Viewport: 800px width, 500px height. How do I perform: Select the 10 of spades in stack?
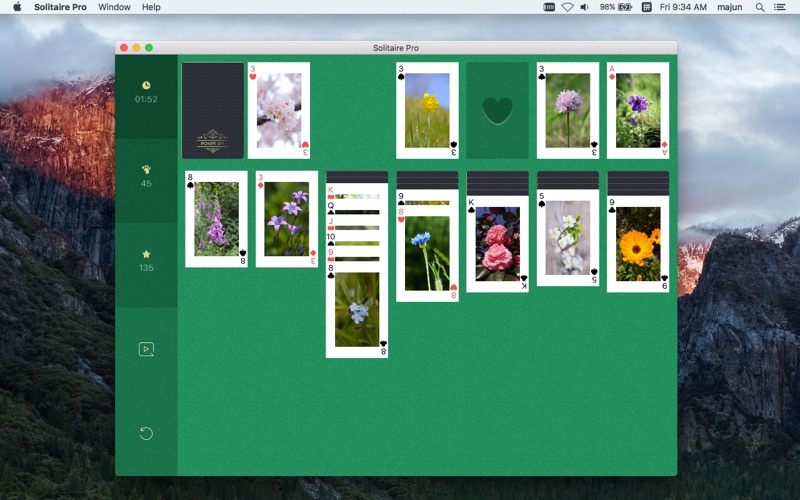(x=357, y=238)
